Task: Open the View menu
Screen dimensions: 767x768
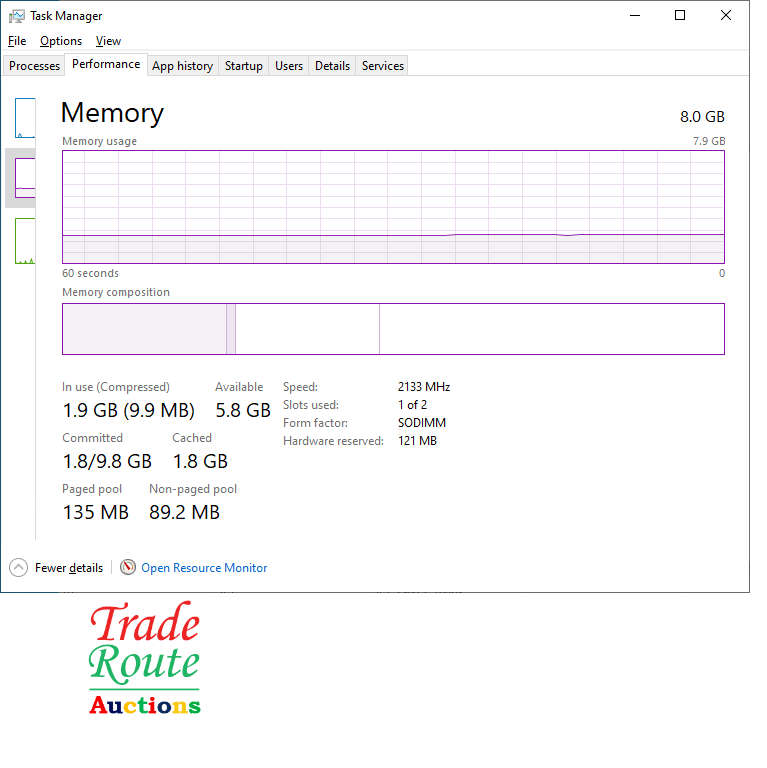Action: [108, 41]
